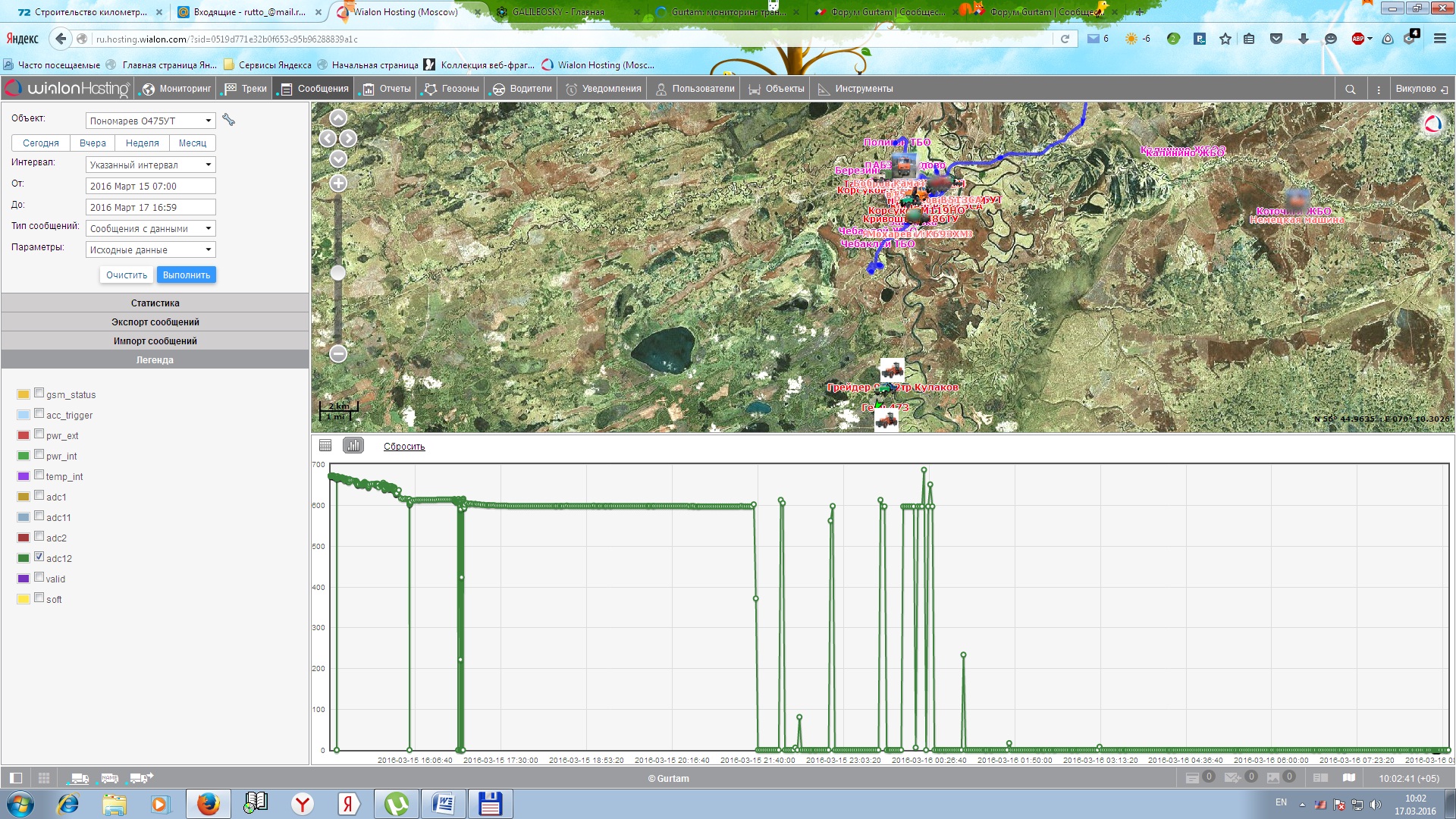Pan map up with arrow button
The width and height of the screenshot is (1456, 819).
(338, 118)
